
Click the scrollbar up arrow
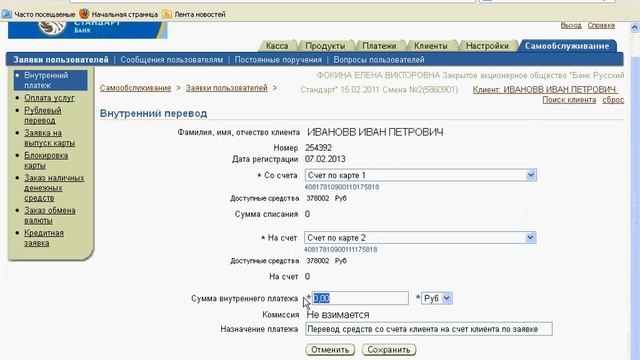pyautogui.click(x=635, y=27)
